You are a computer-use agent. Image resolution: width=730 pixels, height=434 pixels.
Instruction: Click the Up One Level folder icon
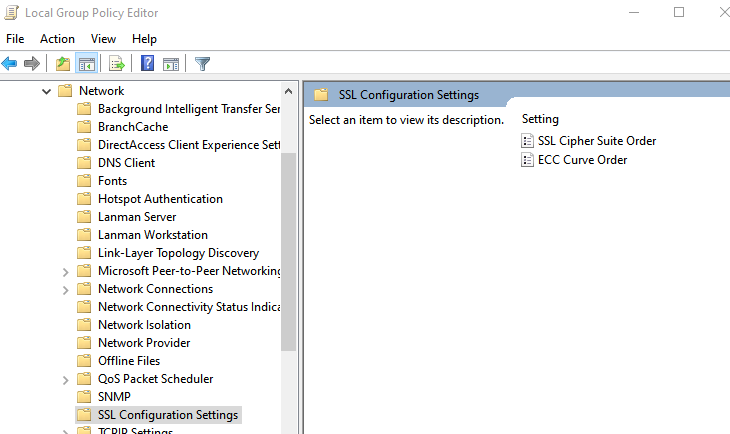click(x=63, y=63)
